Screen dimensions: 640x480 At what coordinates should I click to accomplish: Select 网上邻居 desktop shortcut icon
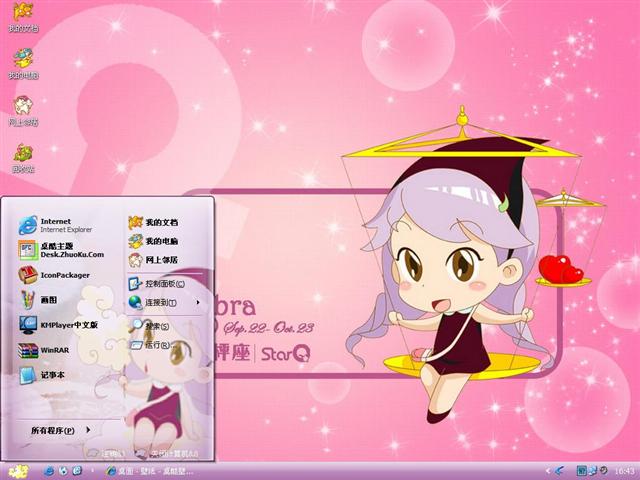click(23, 111)
